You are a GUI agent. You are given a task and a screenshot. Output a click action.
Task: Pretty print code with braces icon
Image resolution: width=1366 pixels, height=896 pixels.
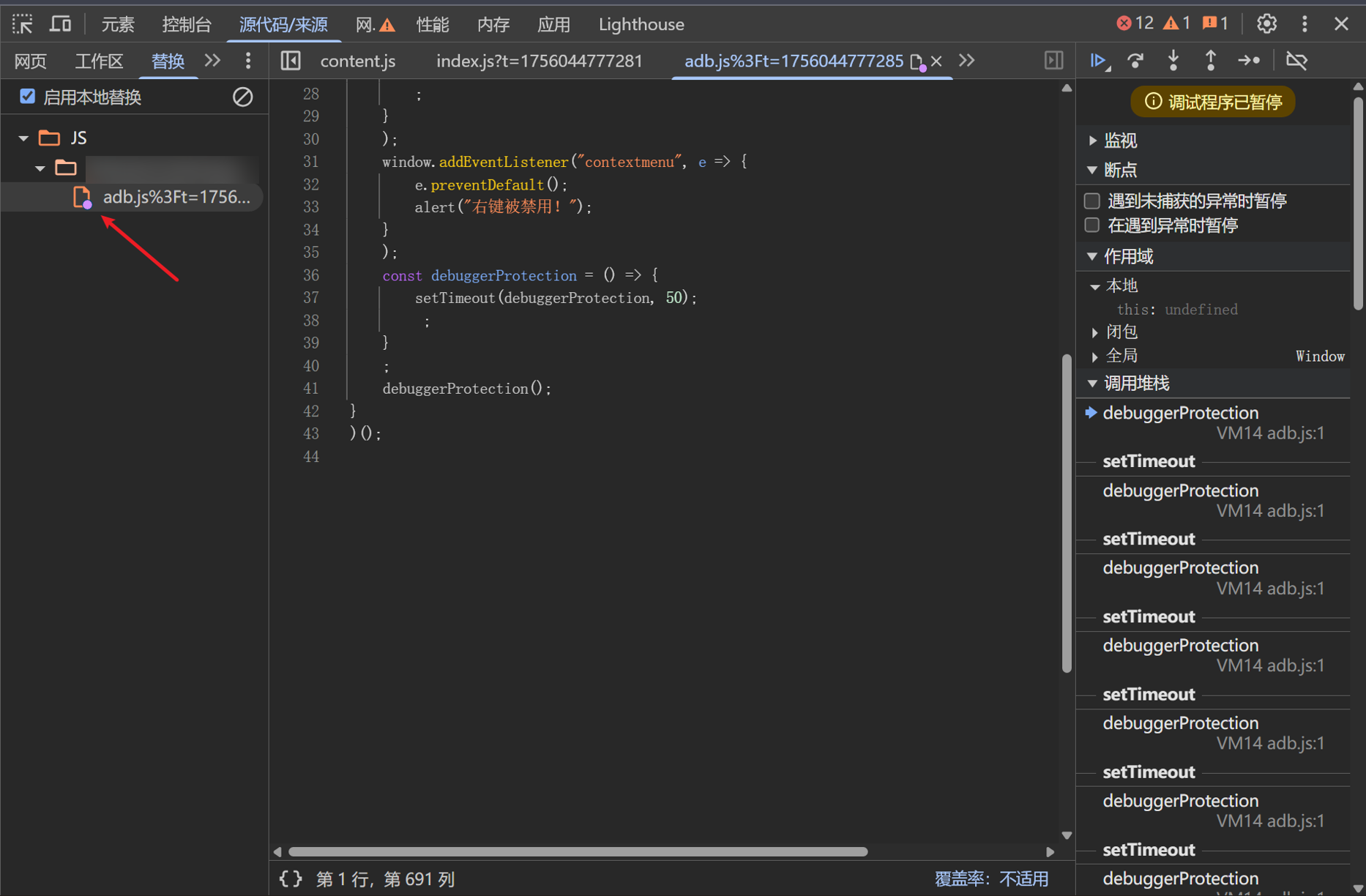coord(291,878)
